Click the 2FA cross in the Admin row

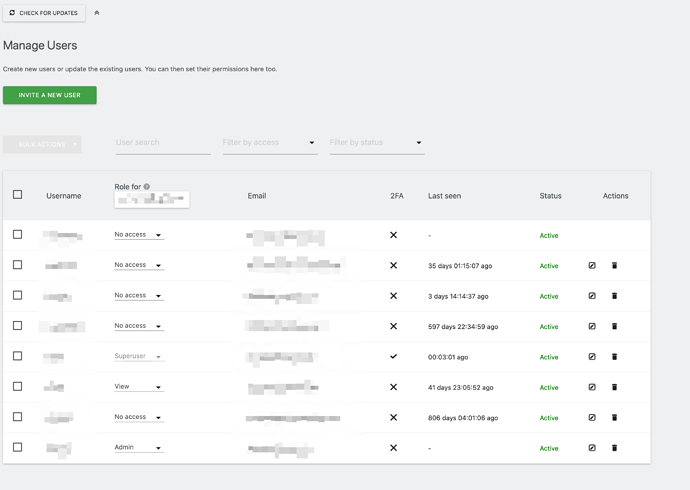(393, 448)
